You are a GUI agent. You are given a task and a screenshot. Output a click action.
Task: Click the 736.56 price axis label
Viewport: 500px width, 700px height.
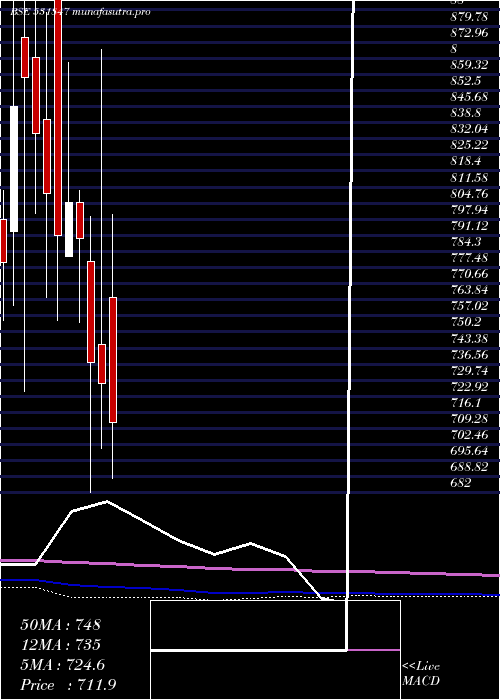[469, 354]
